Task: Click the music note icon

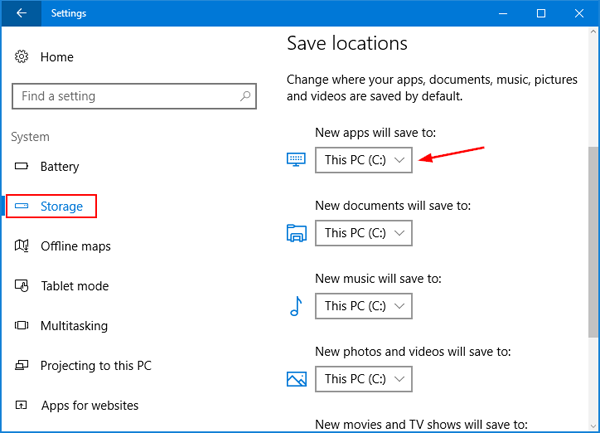Action: pos(295,306)
